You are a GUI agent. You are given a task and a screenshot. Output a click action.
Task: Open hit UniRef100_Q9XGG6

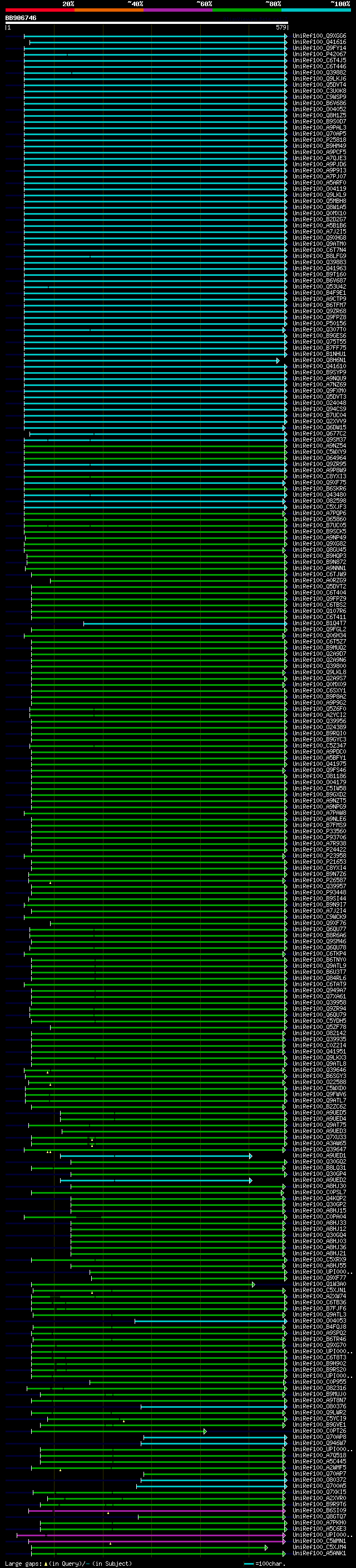click(319, 36)
